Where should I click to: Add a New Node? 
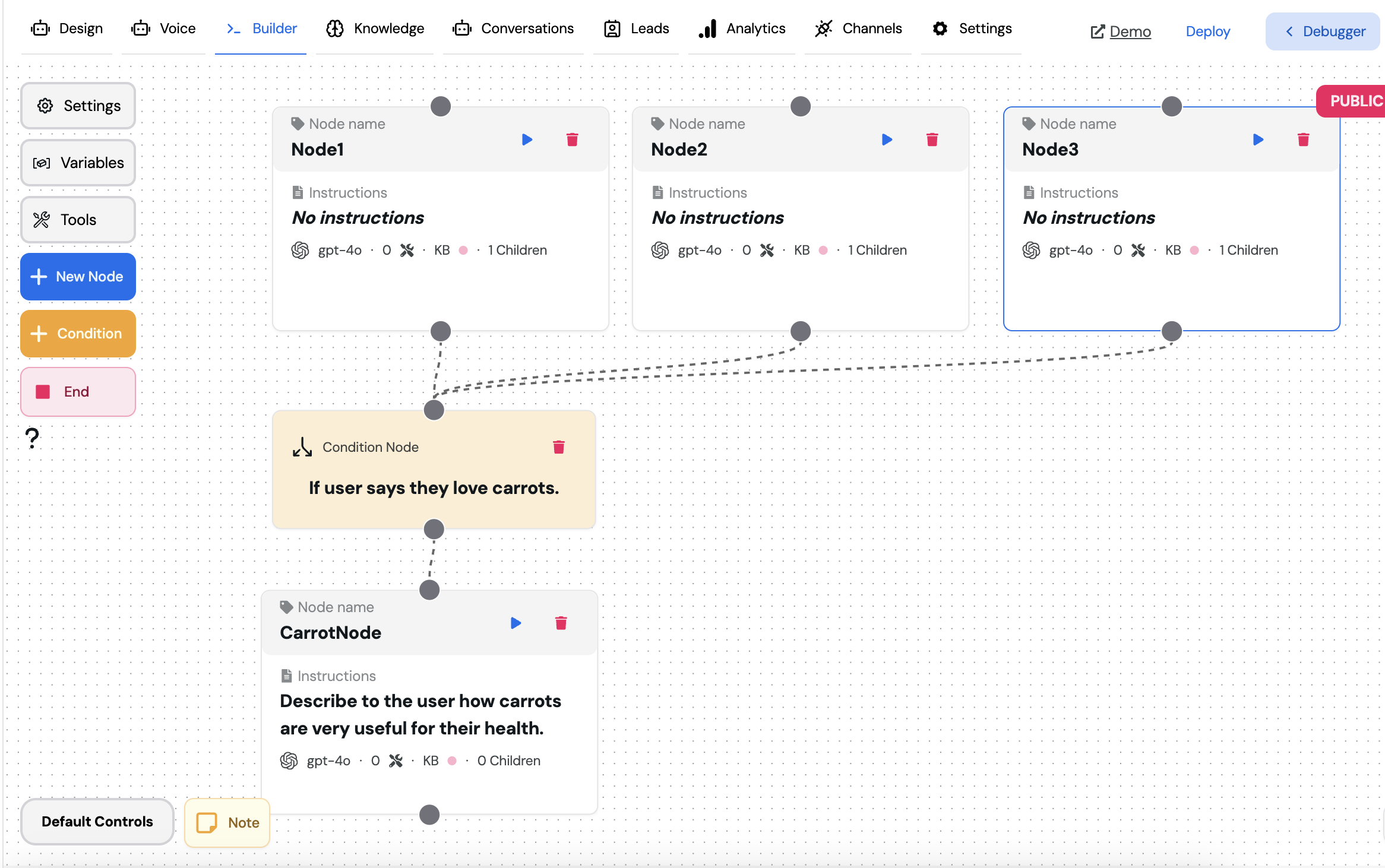(x=78, y=277)
